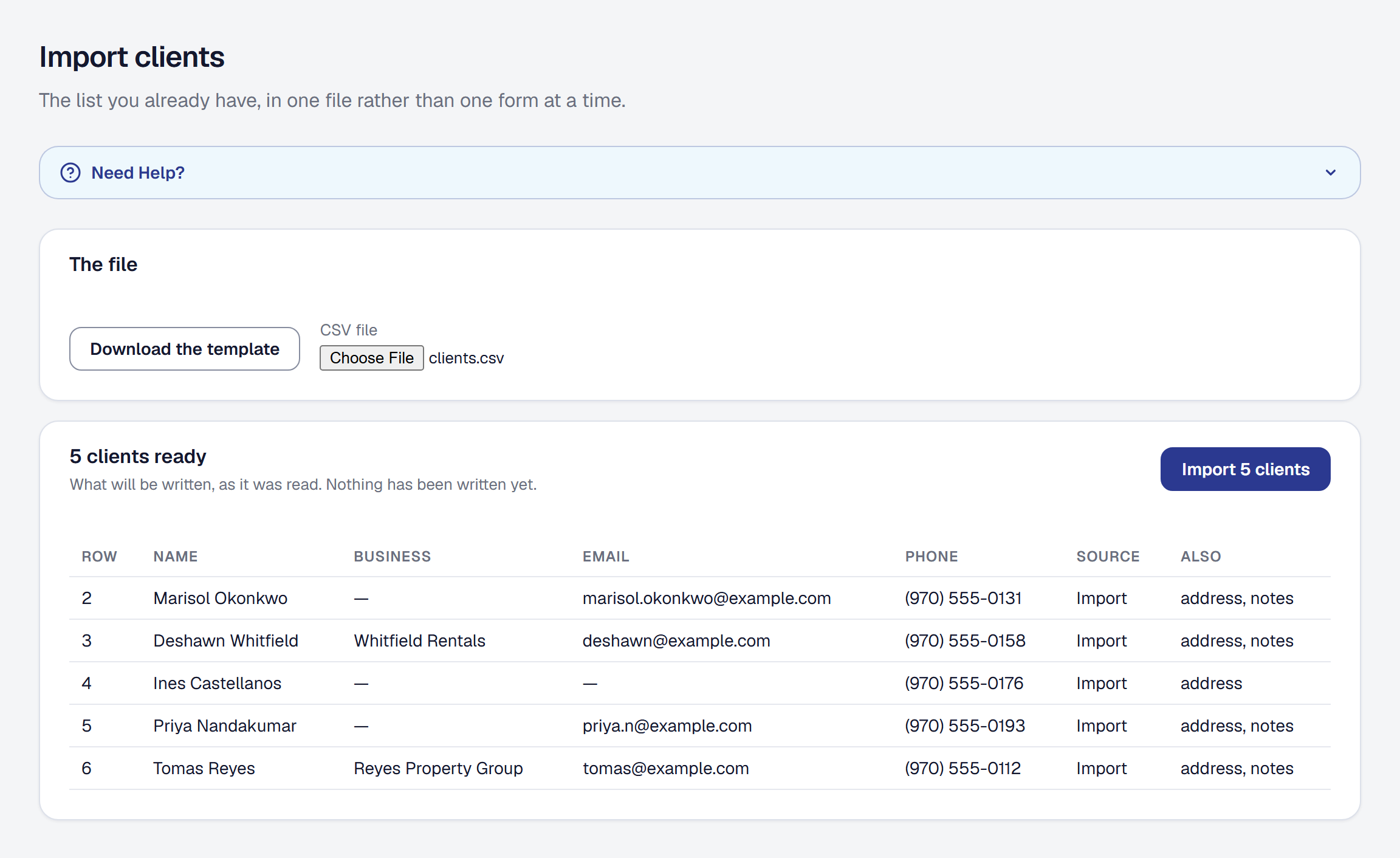Image resolution: width=1400 pixels, height=858 pixels.
Task: Click the question mark help icon
Action: [x=70, y=173]
